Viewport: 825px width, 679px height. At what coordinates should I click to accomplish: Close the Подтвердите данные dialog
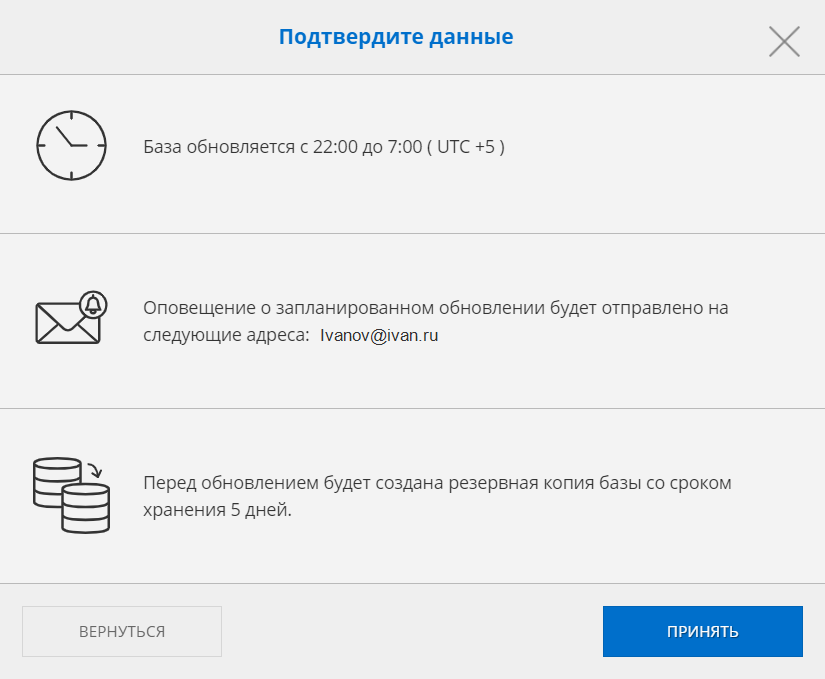coord(784,41)
